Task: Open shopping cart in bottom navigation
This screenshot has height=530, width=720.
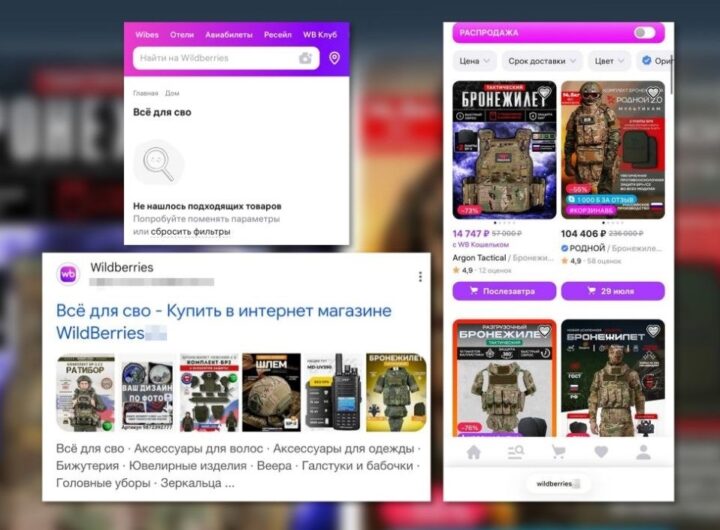Action: point(558,452)
